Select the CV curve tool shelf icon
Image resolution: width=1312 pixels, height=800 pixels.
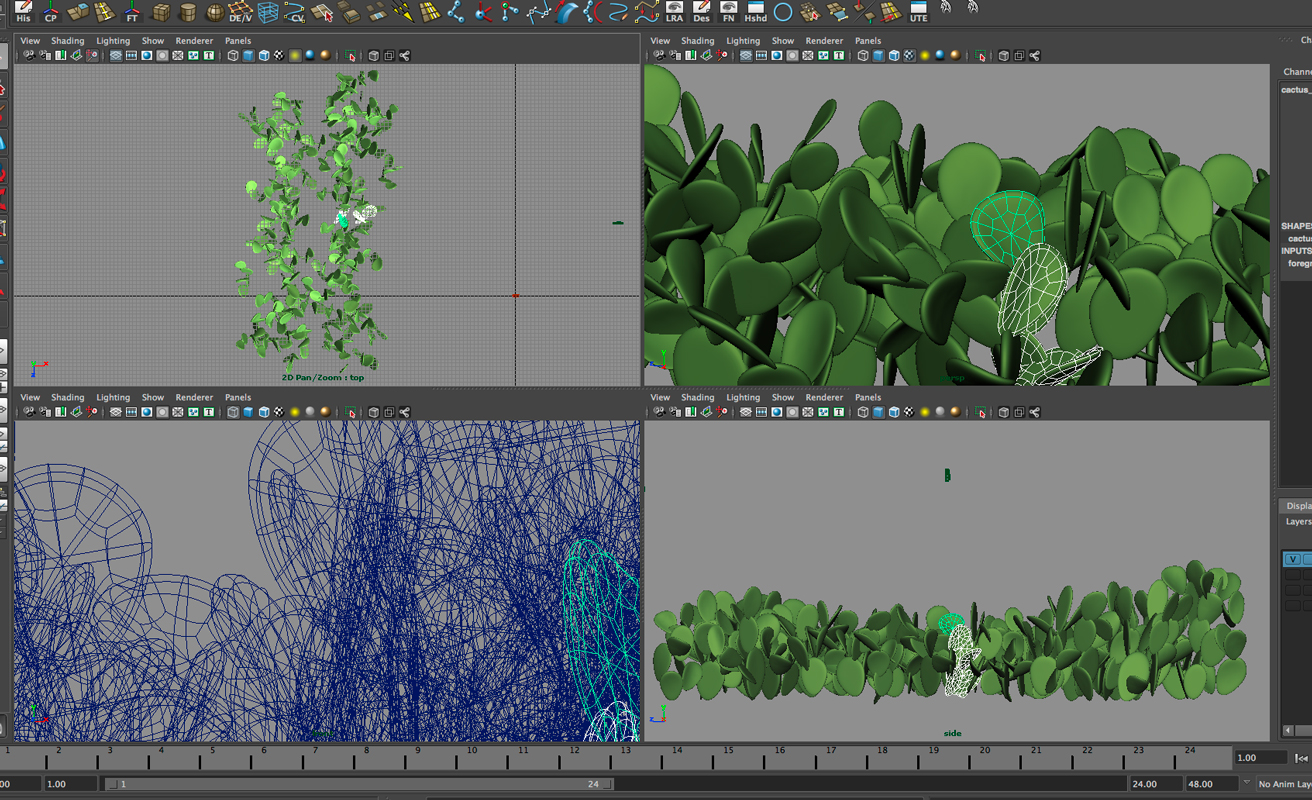coord(295,12)
